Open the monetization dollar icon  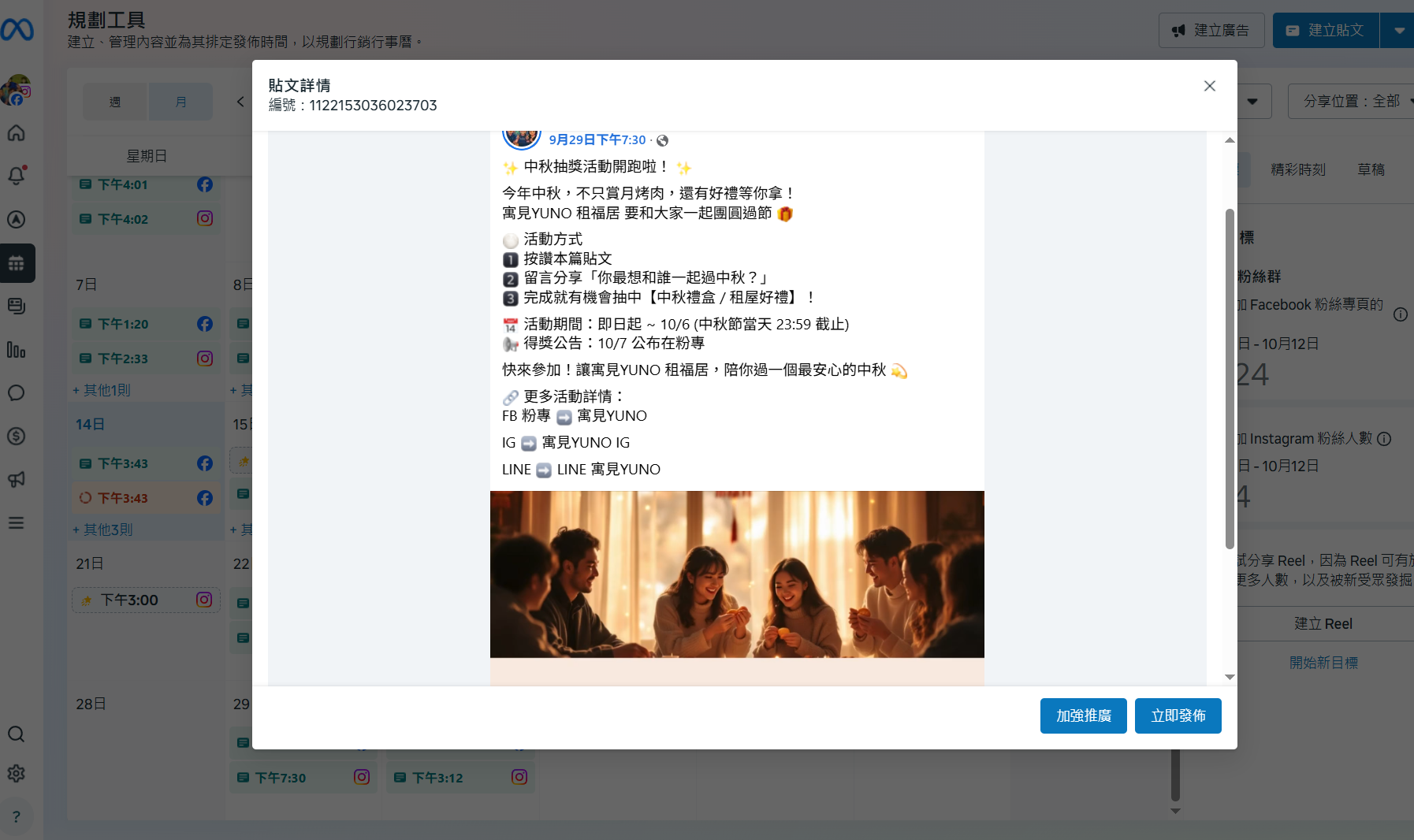(x=17, y=437)
